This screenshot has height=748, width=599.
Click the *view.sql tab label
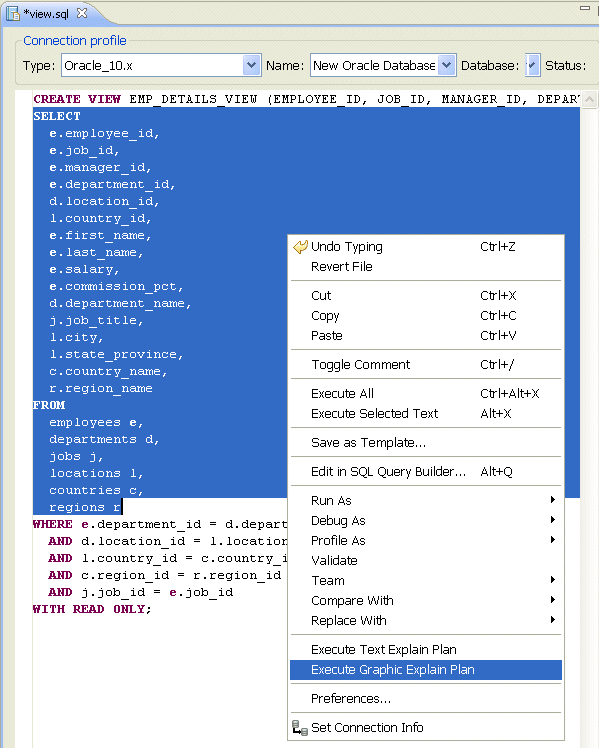pos(46,13)
